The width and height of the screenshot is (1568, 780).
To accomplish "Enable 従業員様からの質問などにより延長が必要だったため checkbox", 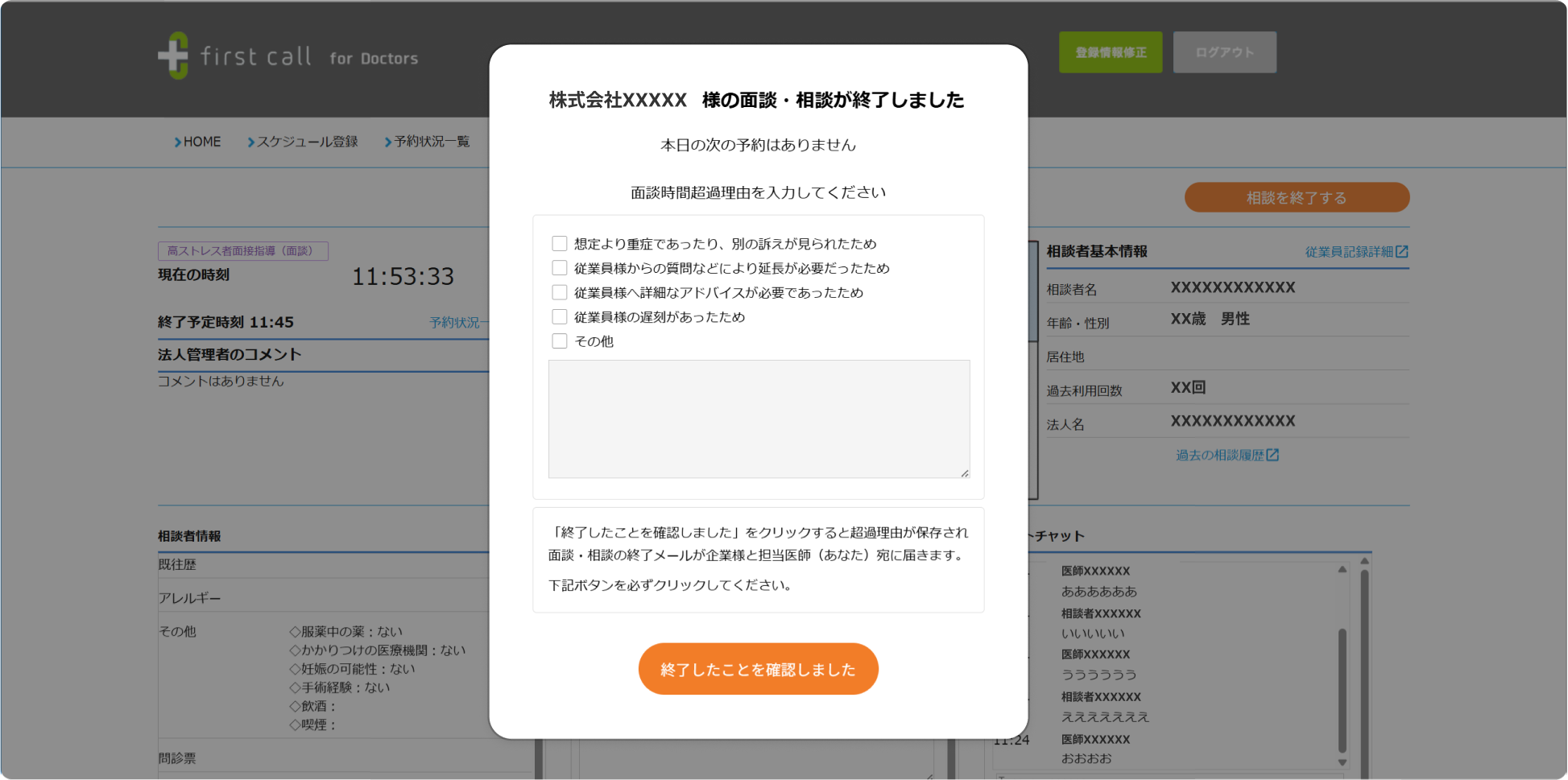I will pos(560,267).
